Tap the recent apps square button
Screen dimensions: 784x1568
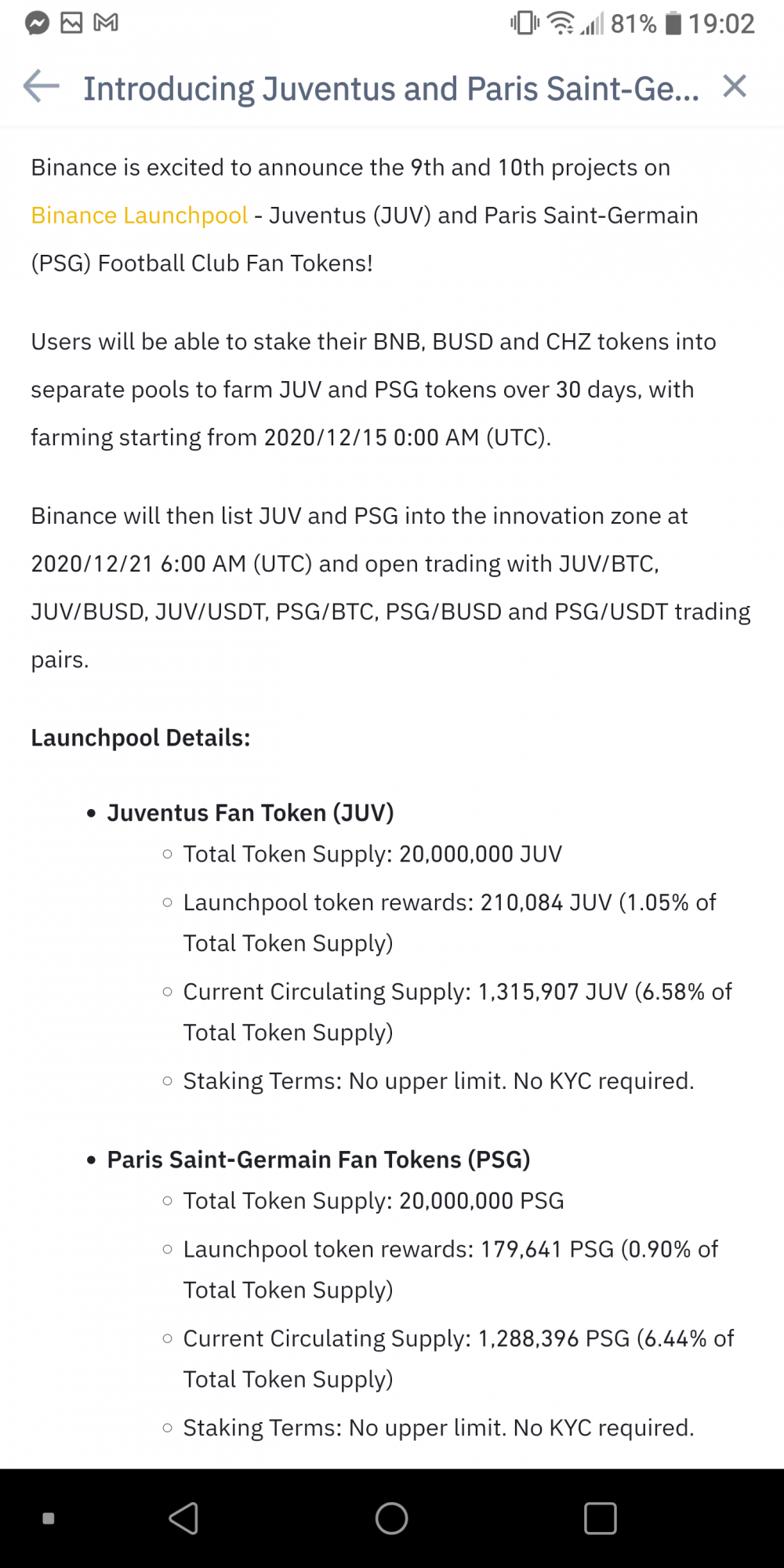[601, 1519]
